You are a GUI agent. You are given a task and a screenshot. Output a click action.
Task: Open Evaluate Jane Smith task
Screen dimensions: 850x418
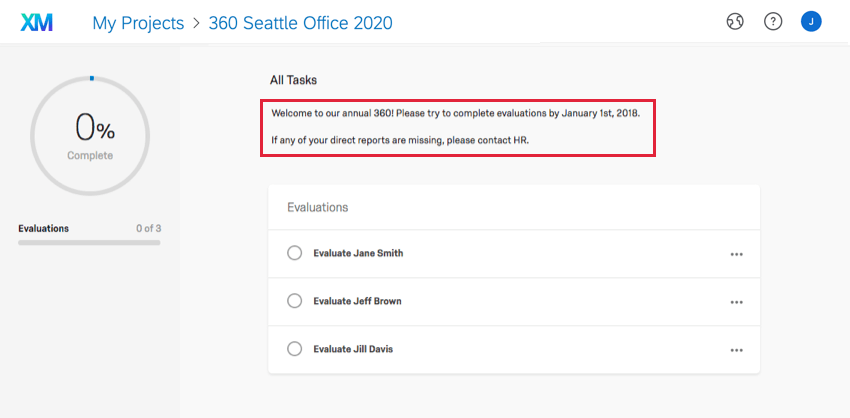358,253
